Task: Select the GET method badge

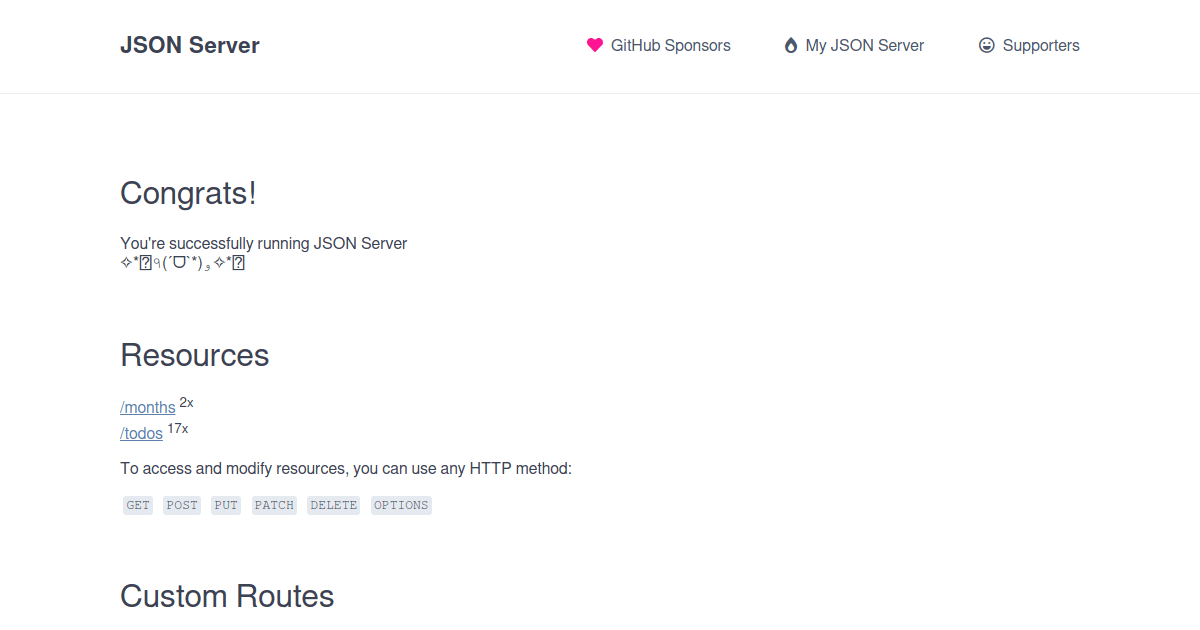Action: [137, 505]
